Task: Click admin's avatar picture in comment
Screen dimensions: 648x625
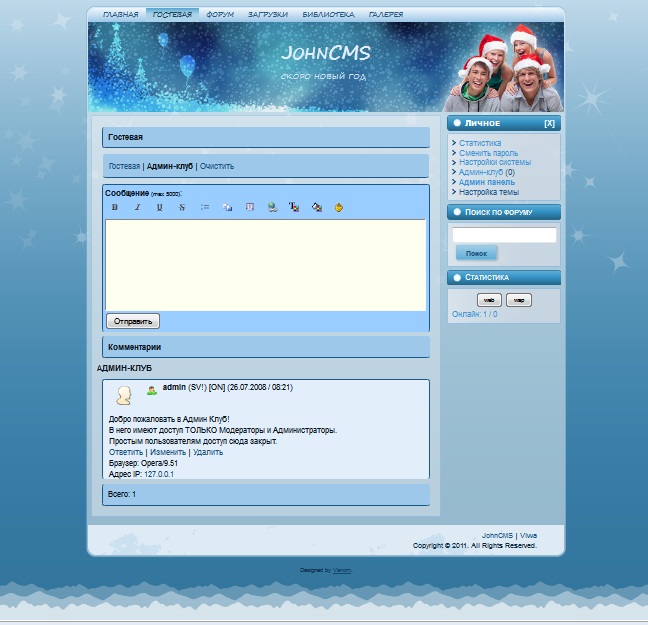Action: [124, 396]
